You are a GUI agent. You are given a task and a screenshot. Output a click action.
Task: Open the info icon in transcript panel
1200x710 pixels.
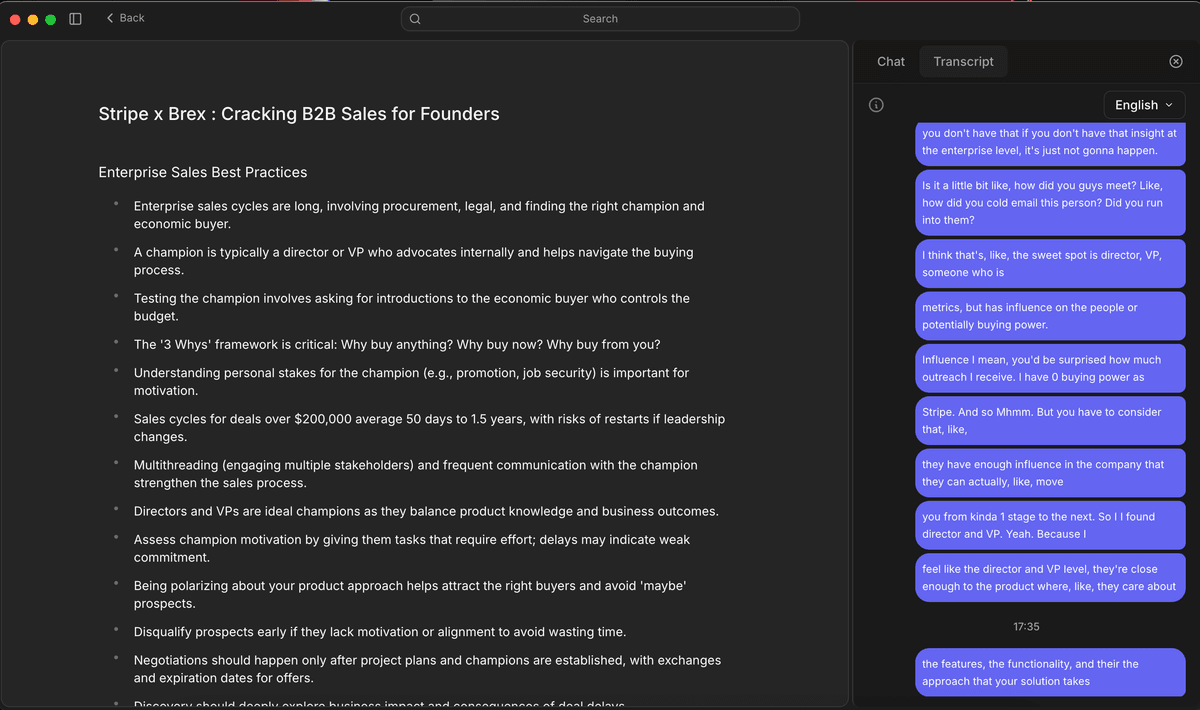(x=876, y=105)
